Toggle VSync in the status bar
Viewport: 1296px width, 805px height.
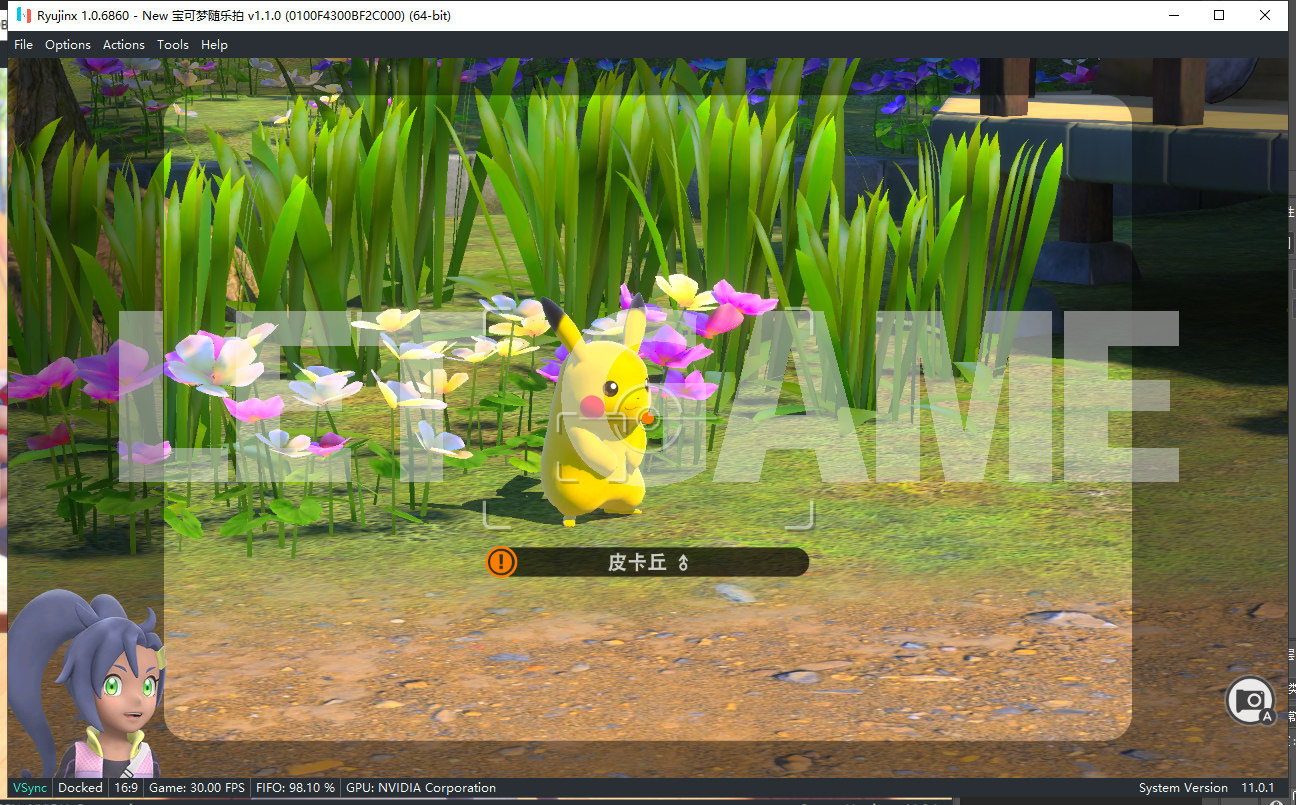[x=30, y=788]
